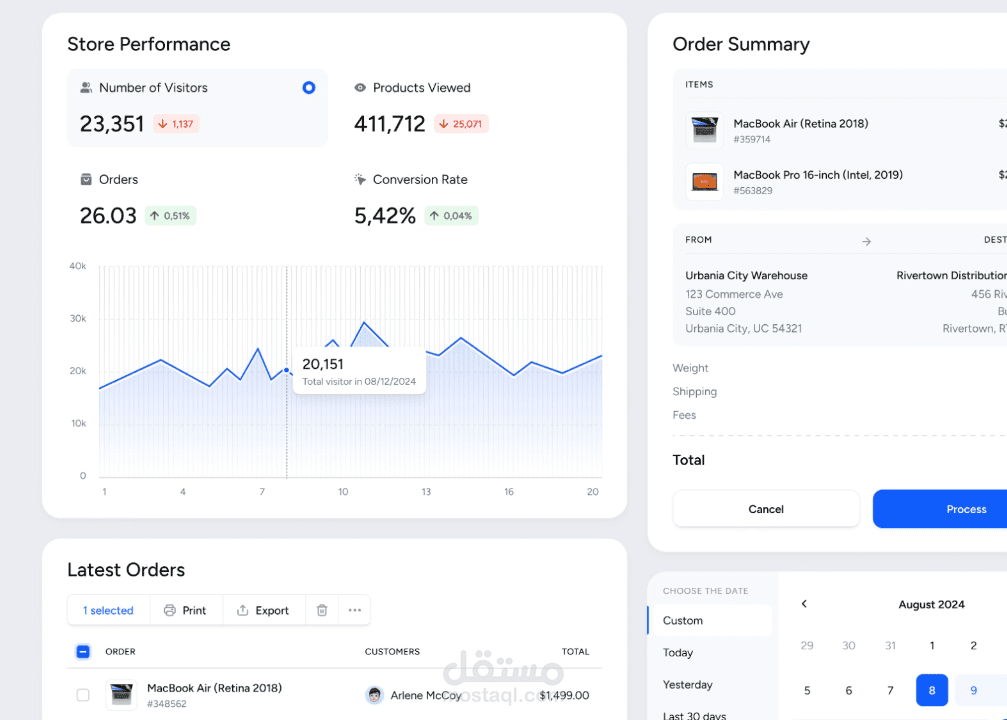Select Today in the date menu
The height and width of the screenshot is (720, 1007).
click(x=677, y=652)
